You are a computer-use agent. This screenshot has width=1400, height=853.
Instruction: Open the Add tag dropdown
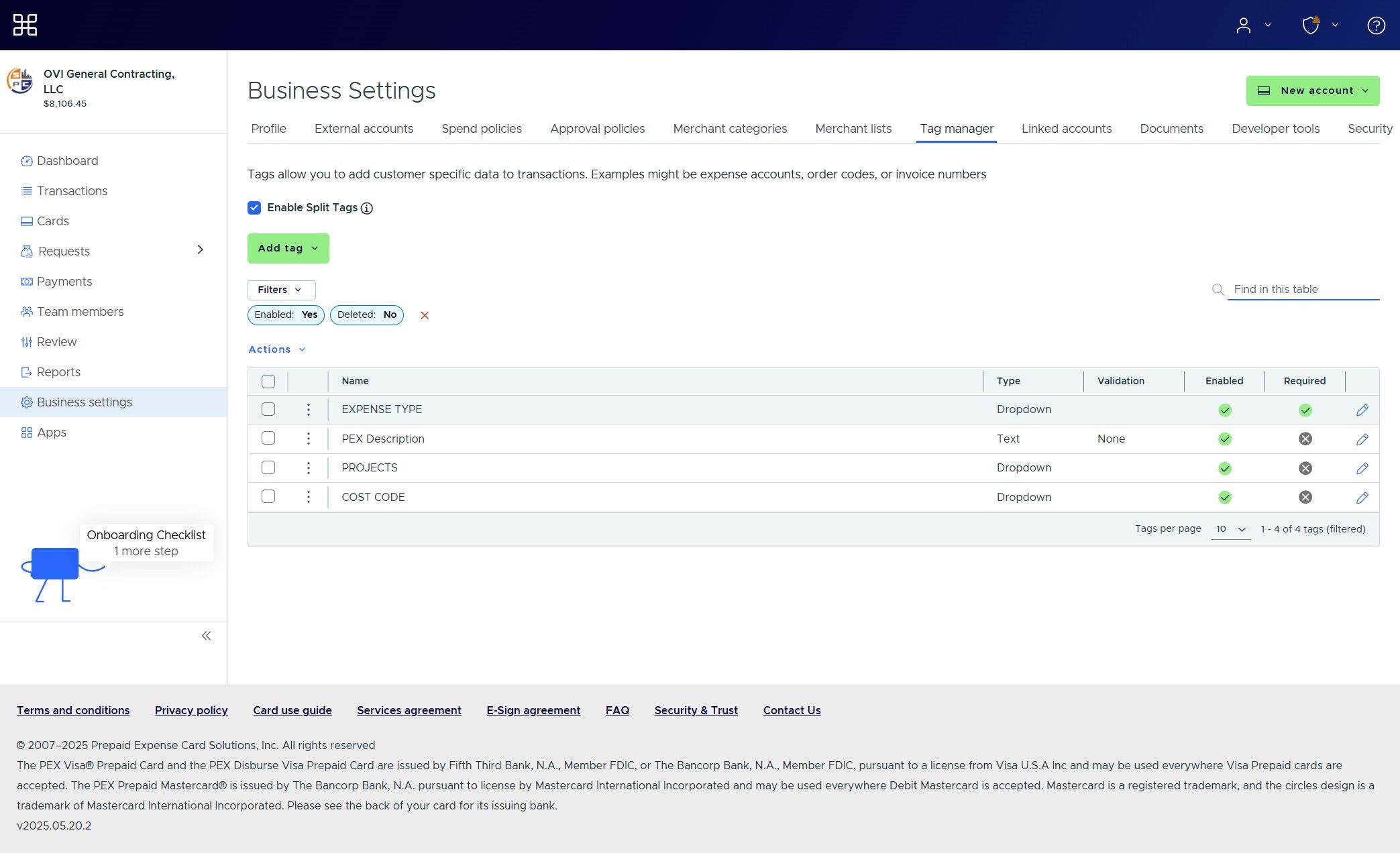[x=288, y=248]
